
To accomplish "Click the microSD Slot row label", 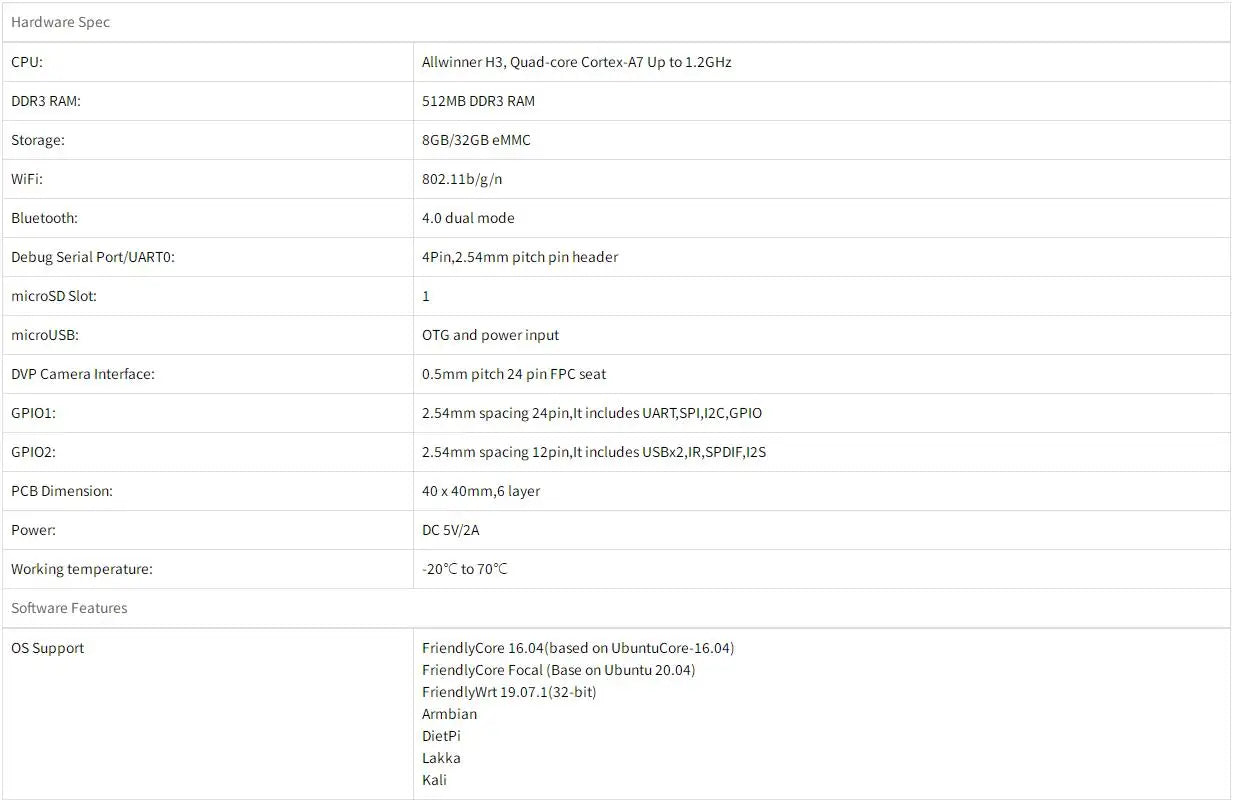I will tap(54, 296).
